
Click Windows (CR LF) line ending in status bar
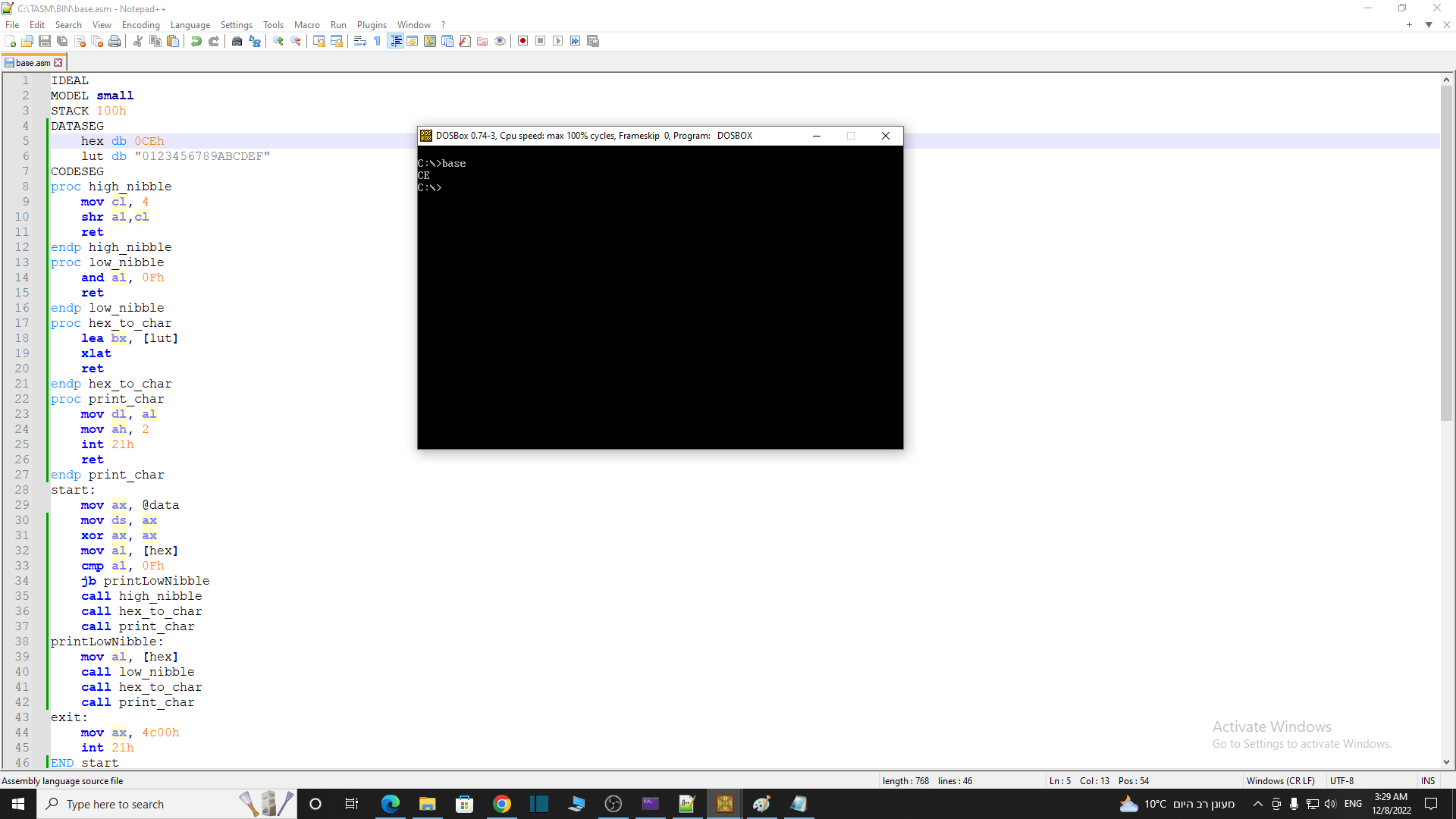[1280, 780]
